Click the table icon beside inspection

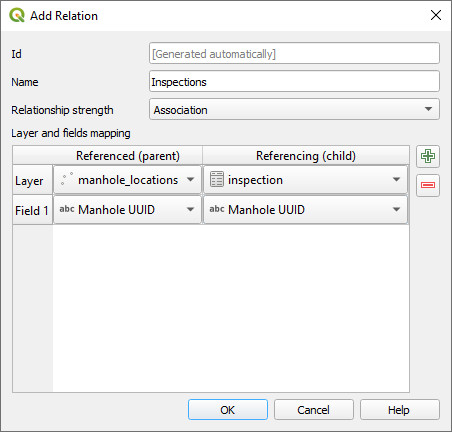(x=217, y=179)
